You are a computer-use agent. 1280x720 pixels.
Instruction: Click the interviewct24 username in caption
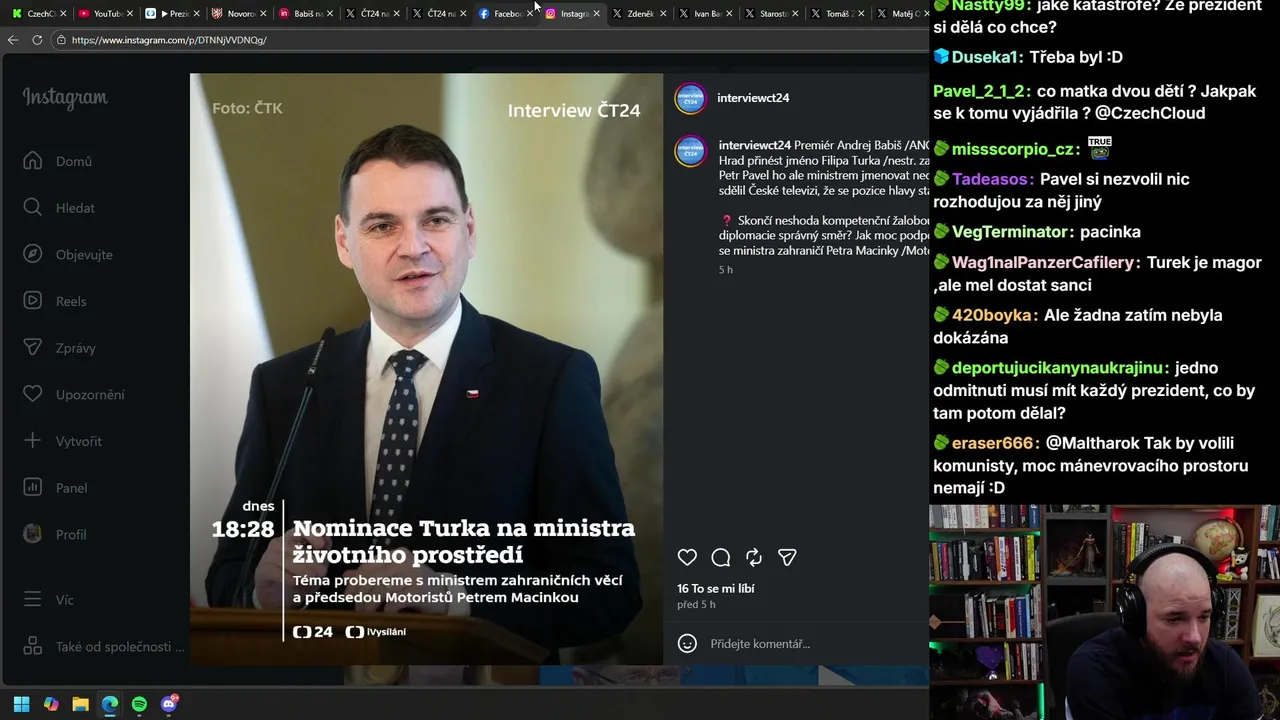[755, 145]
